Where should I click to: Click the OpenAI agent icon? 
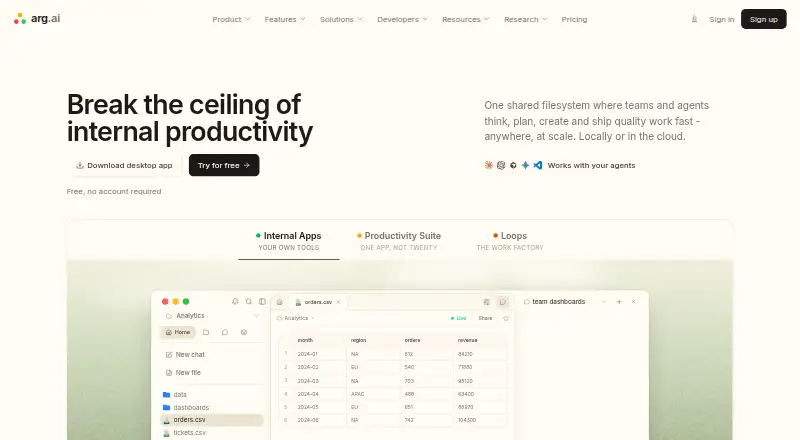point(501,165)
